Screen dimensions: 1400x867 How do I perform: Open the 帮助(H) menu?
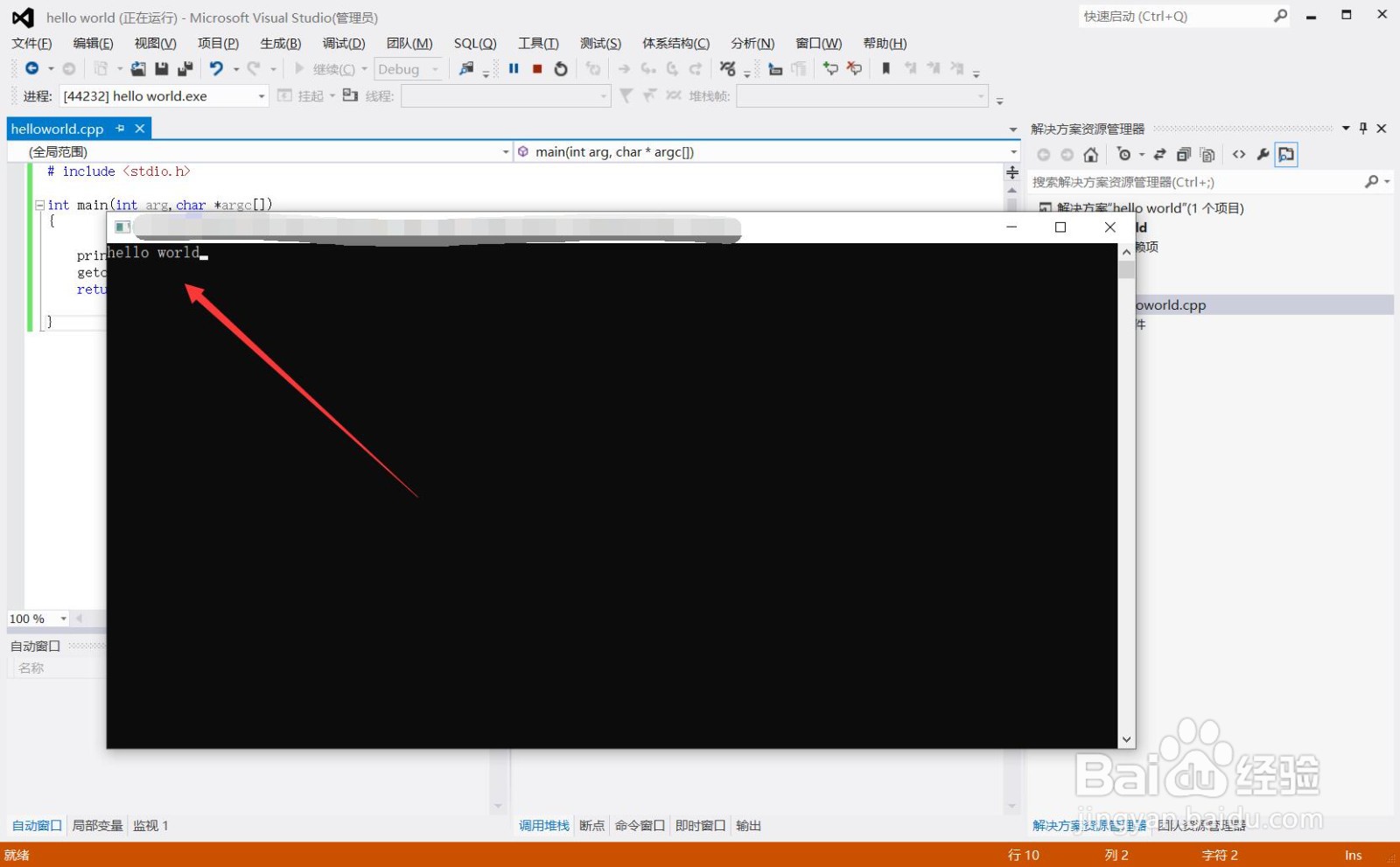pyautogui.click(x=885, y=43)
